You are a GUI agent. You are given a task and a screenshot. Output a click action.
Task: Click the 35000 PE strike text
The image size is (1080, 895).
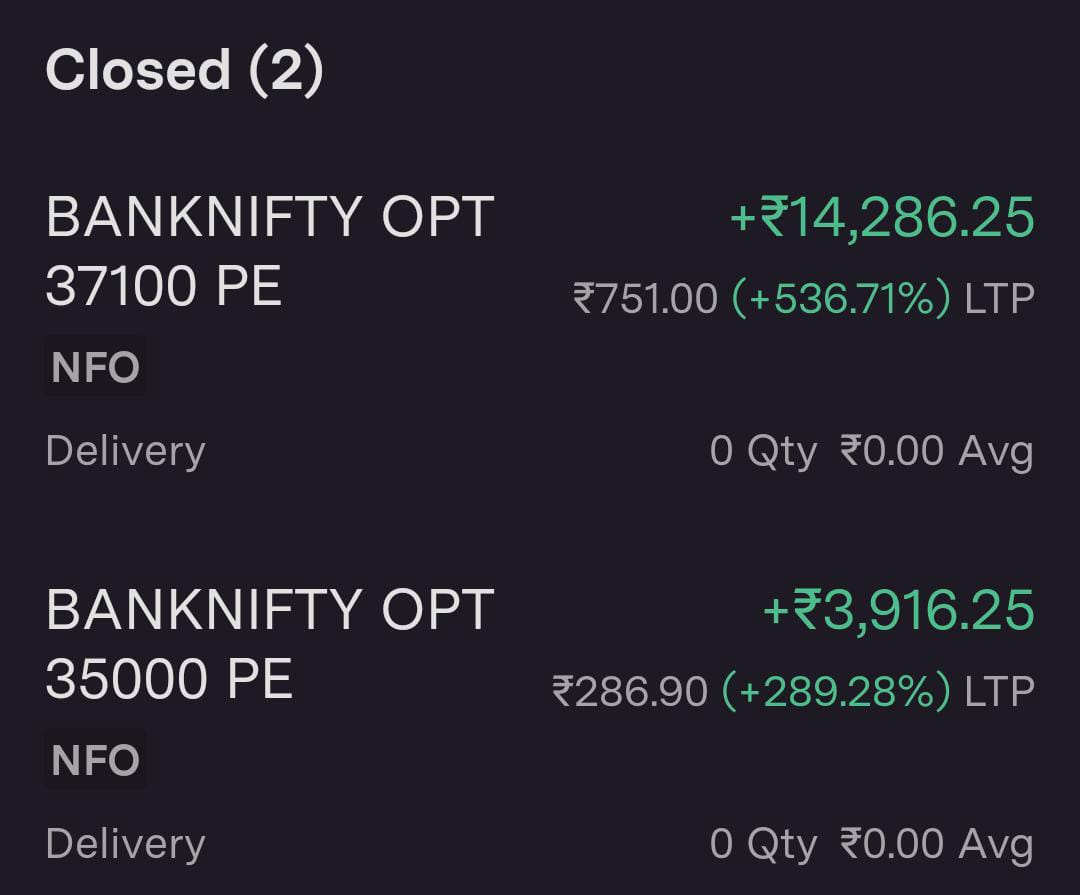coord(169,680)
